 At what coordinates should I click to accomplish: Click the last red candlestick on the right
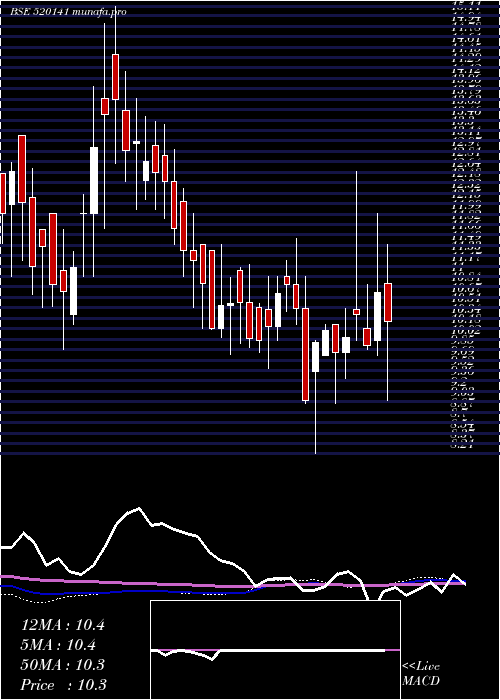click(388, 302)
